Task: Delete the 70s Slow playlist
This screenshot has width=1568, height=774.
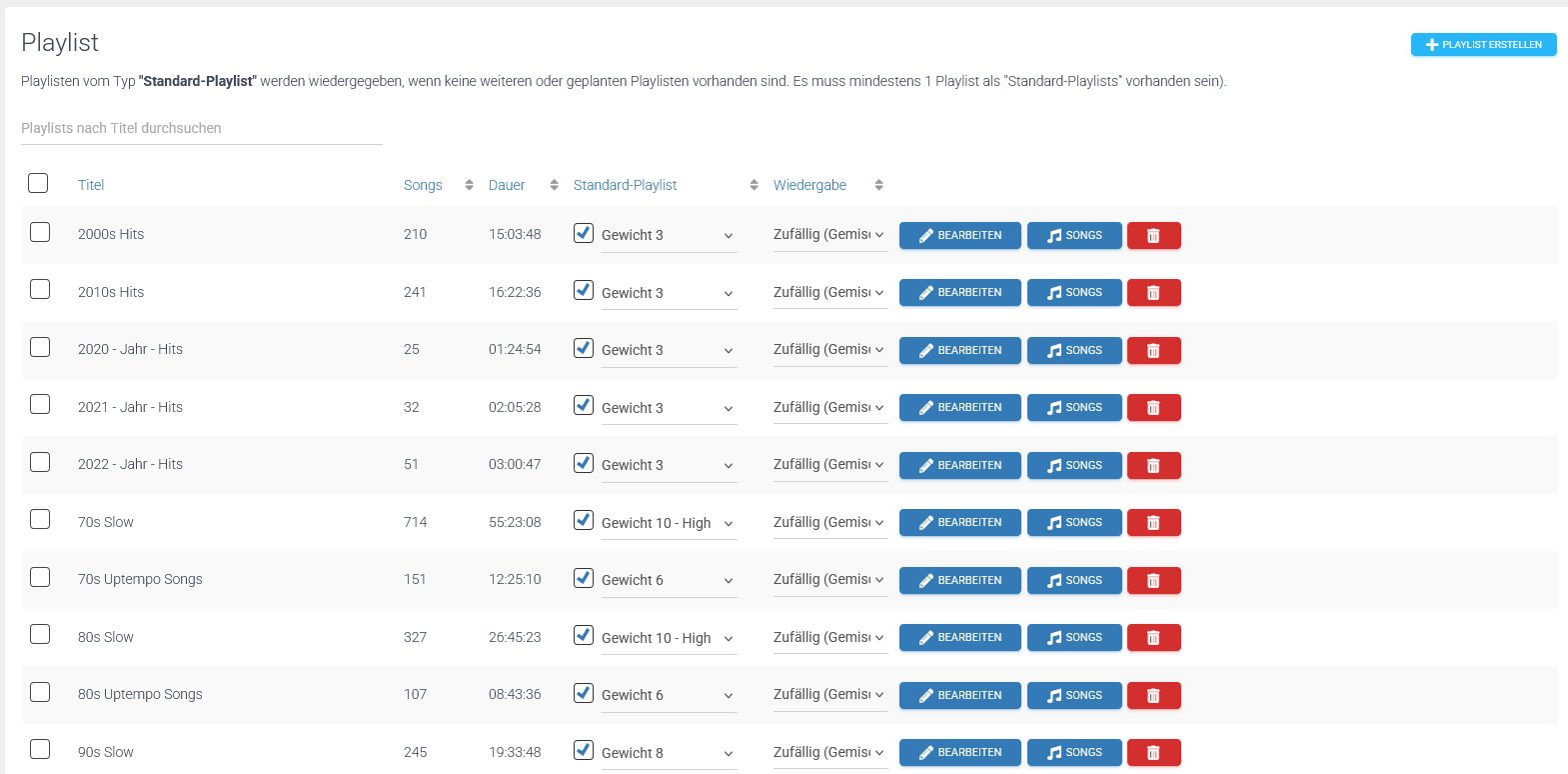Action: pos(1153,523)
